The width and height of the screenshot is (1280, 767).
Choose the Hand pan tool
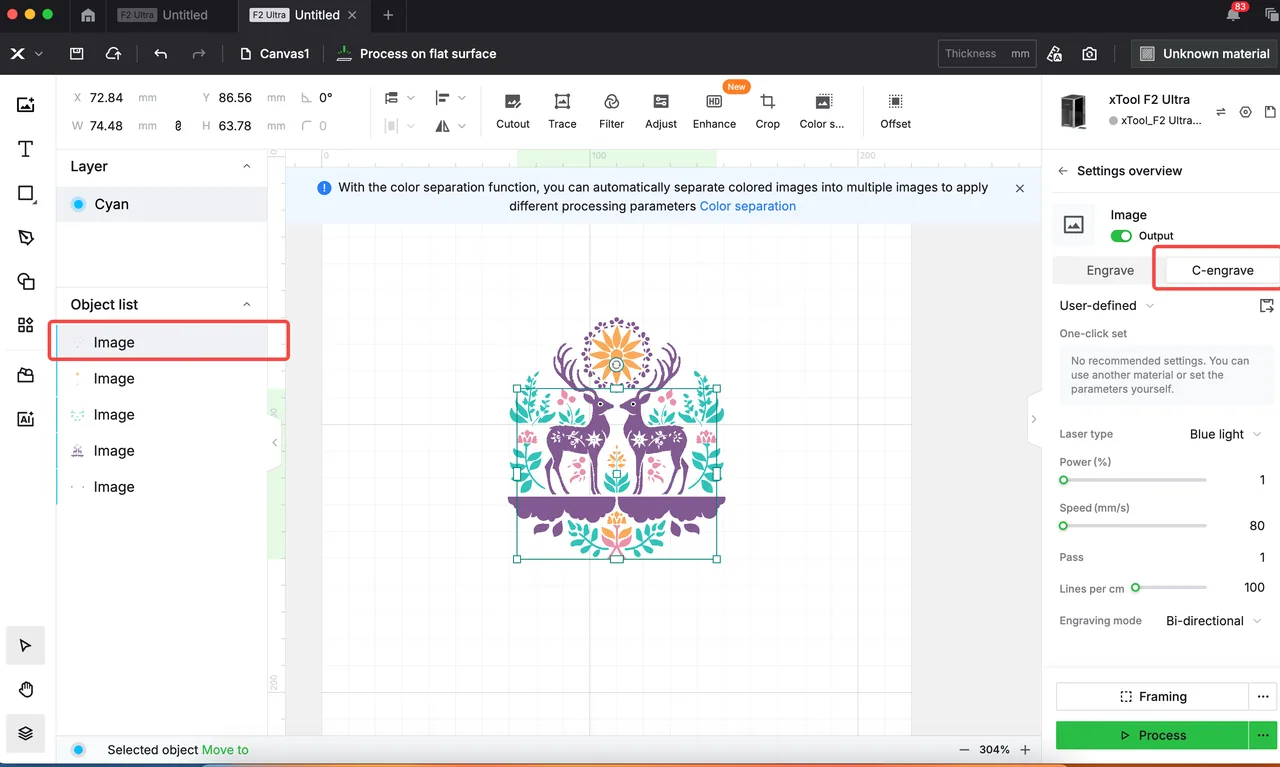[26, 689]
